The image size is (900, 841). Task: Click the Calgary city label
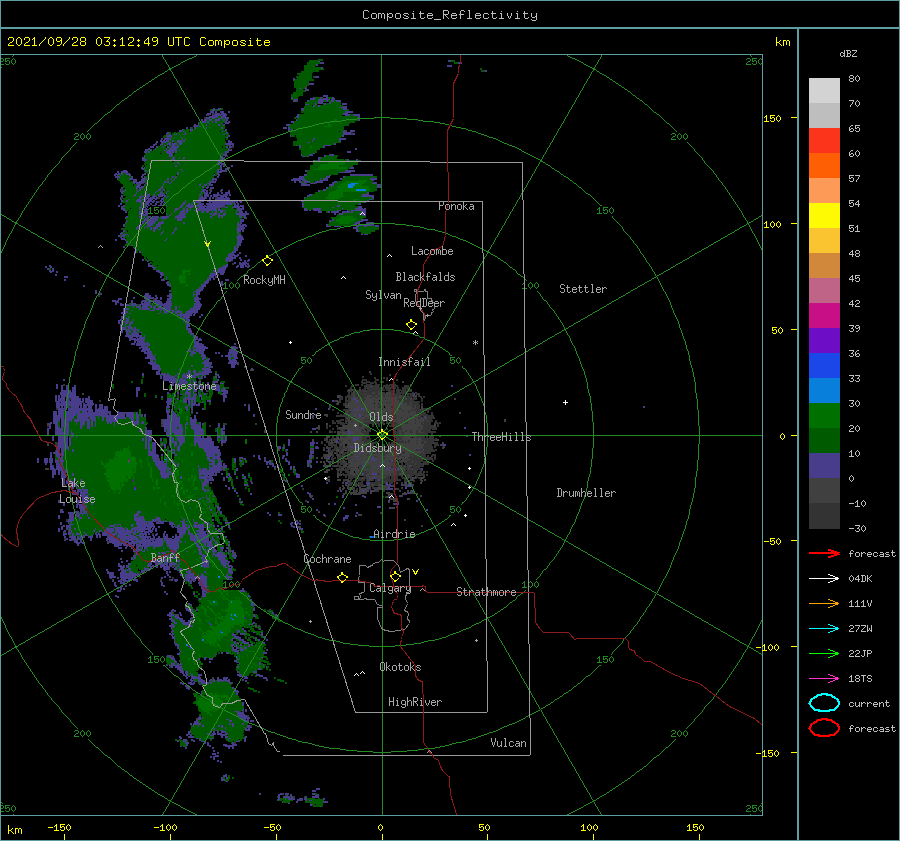(x=390, y=588)
